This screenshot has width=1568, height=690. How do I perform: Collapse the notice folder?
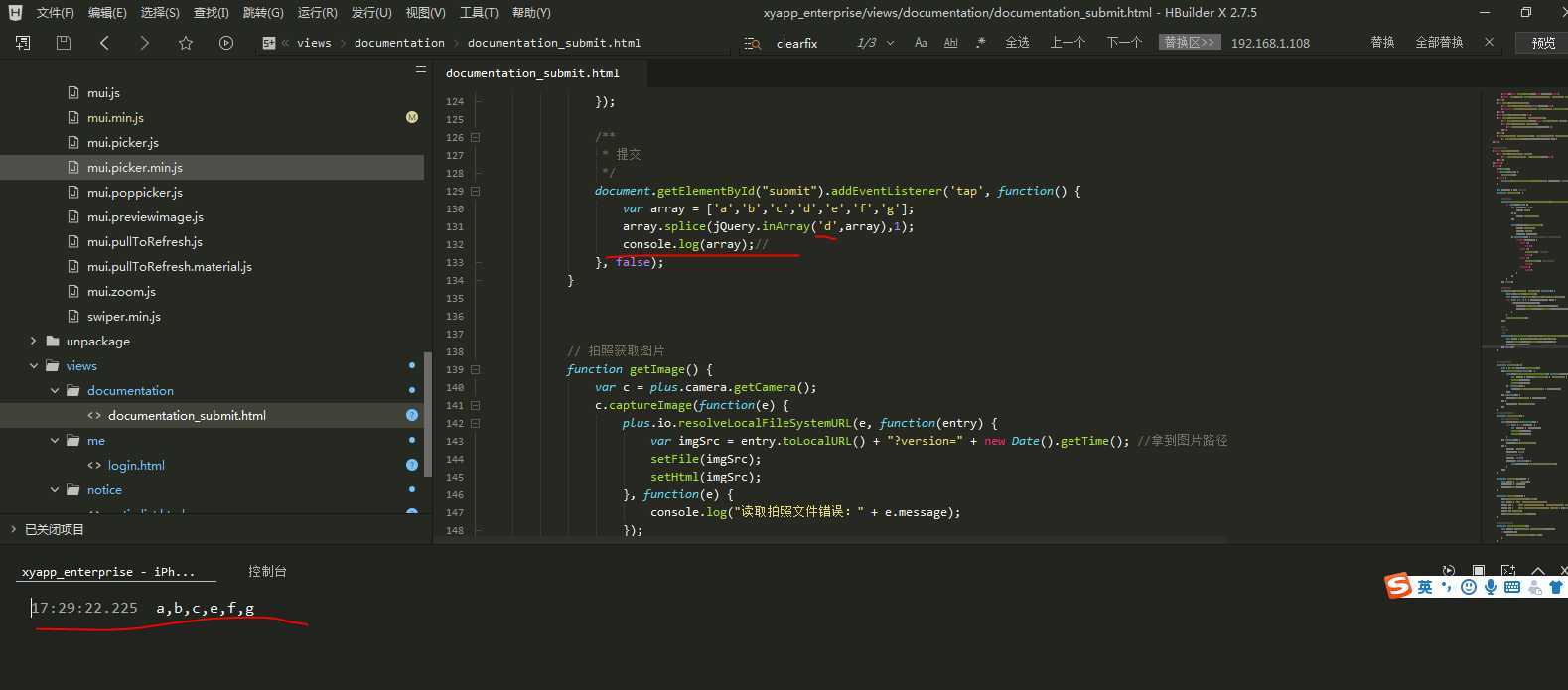55,489
